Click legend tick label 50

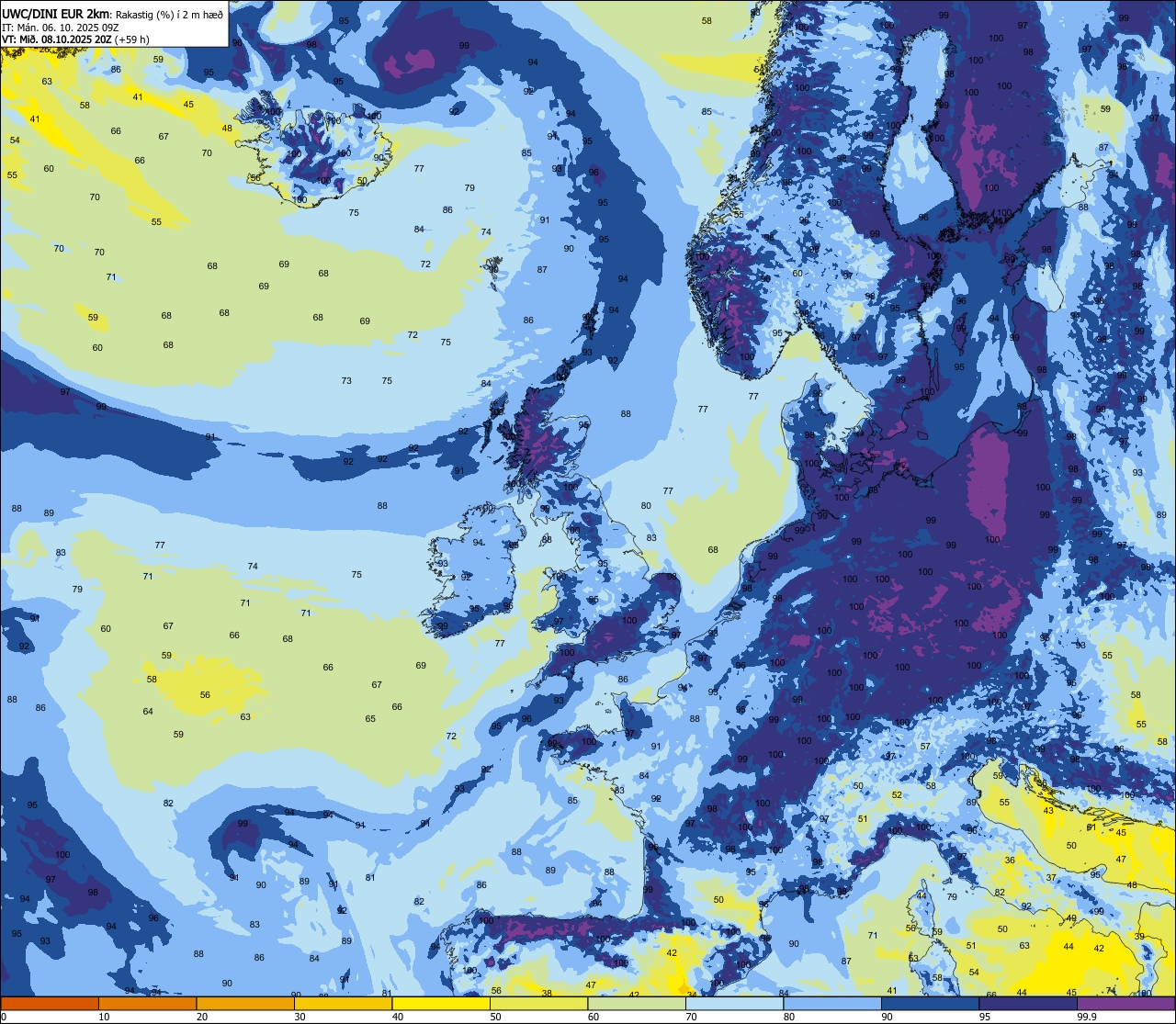(x=495, y=1017)
